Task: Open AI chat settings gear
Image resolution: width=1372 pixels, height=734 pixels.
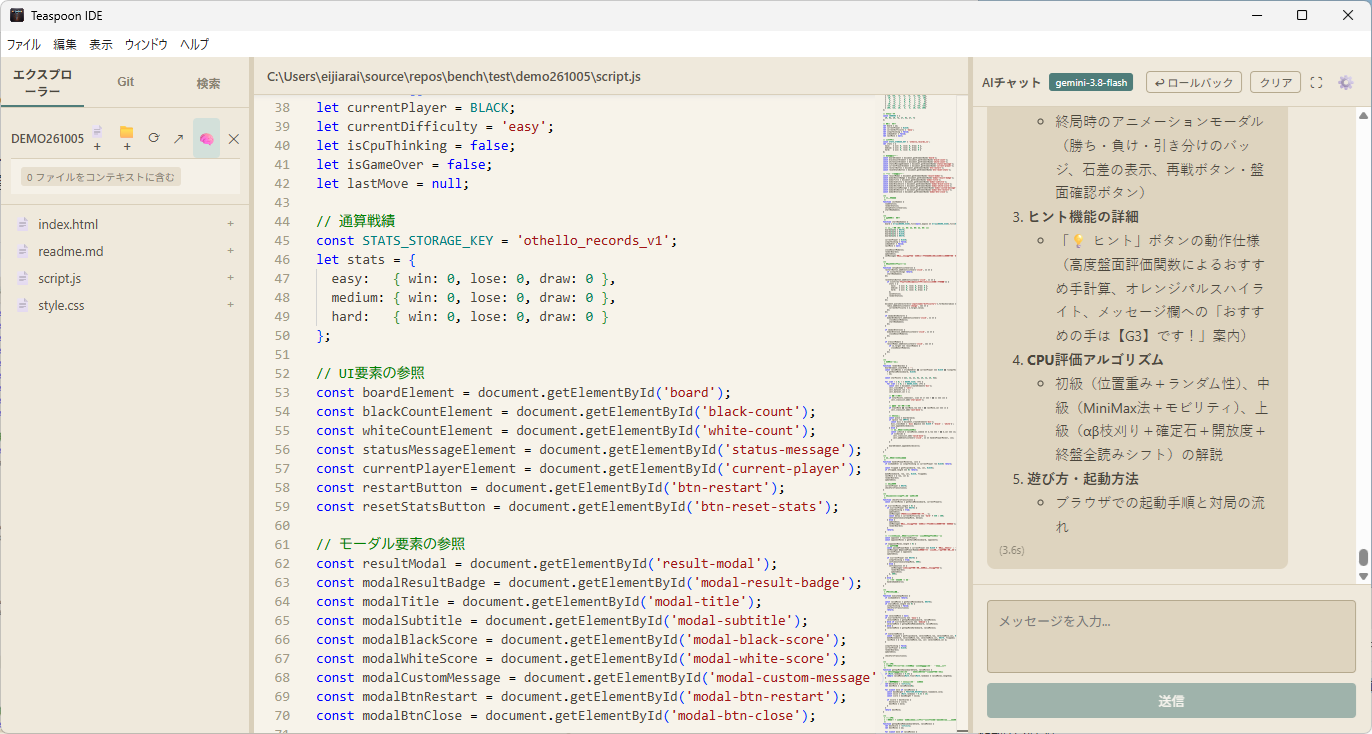Action: point(1345,83)
